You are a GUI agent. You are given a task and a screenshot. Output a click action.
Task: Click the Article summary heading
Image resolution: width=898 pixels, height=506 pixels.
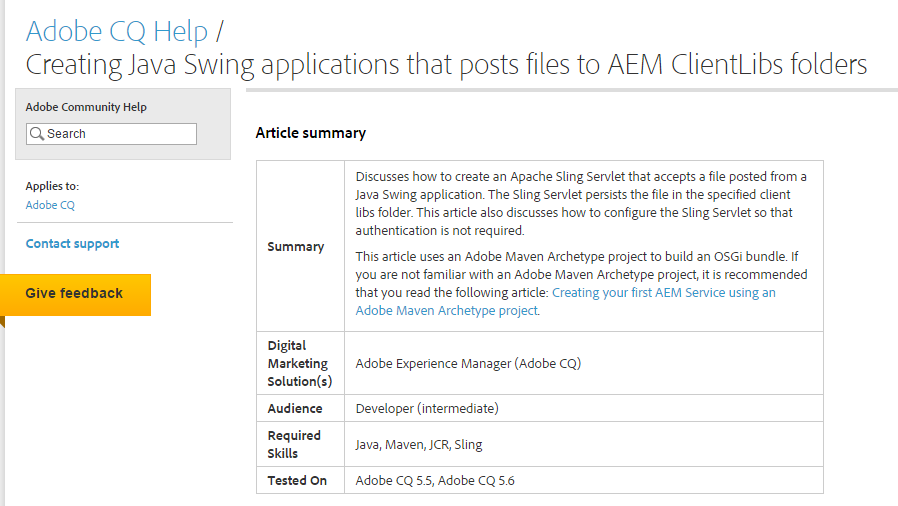pos(310,133)
